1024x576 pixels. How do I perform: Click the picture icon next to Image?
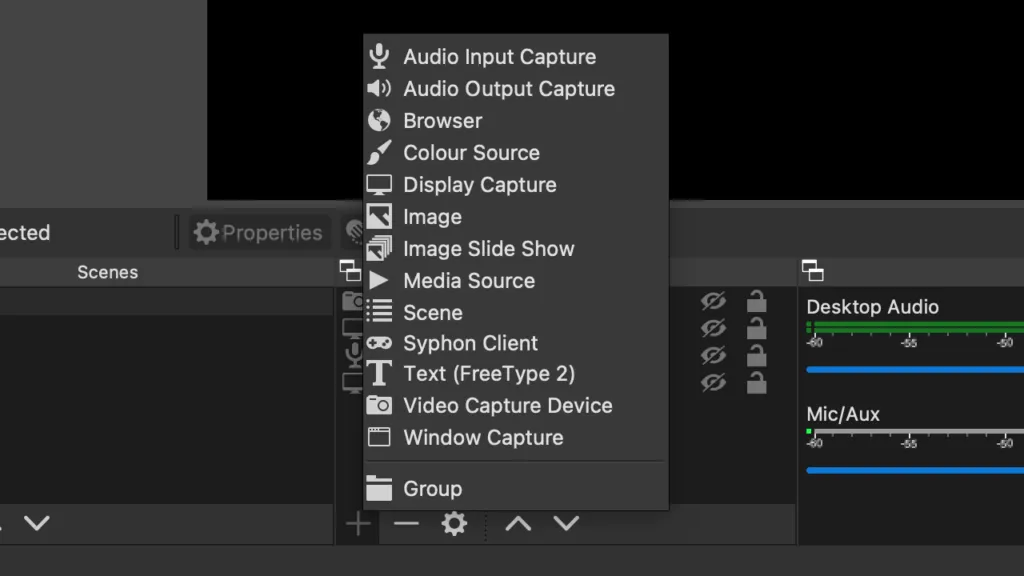[x=379, y=216]
